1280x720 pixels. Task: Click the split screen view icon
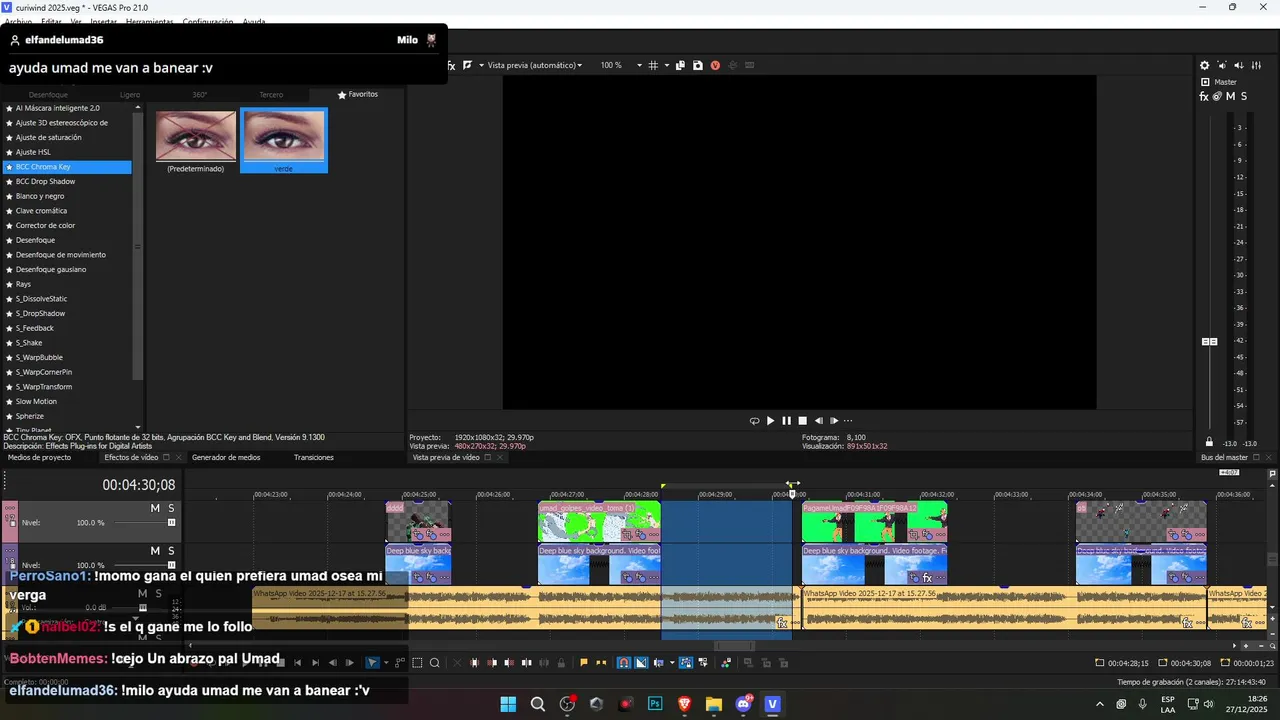[466, 65]
